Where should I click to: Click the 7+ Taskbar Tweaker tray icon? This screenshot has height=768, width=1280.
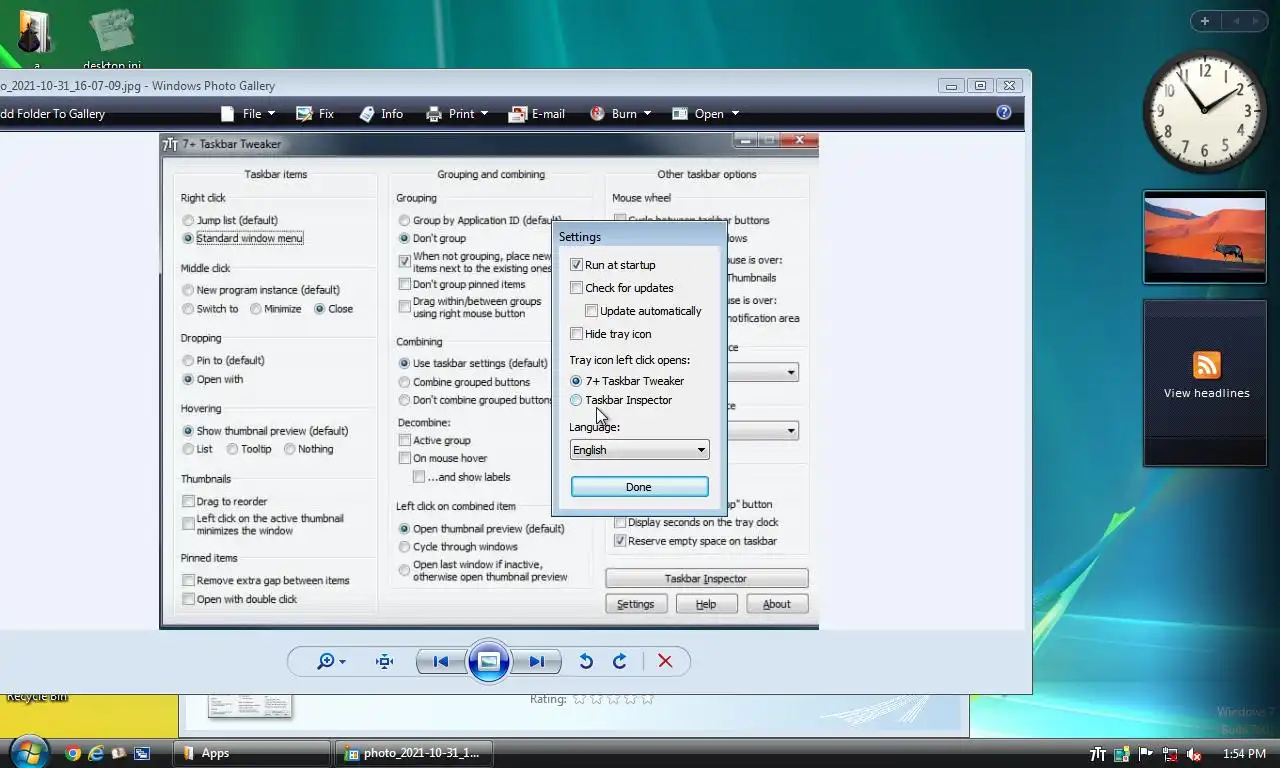point(1098,754)
